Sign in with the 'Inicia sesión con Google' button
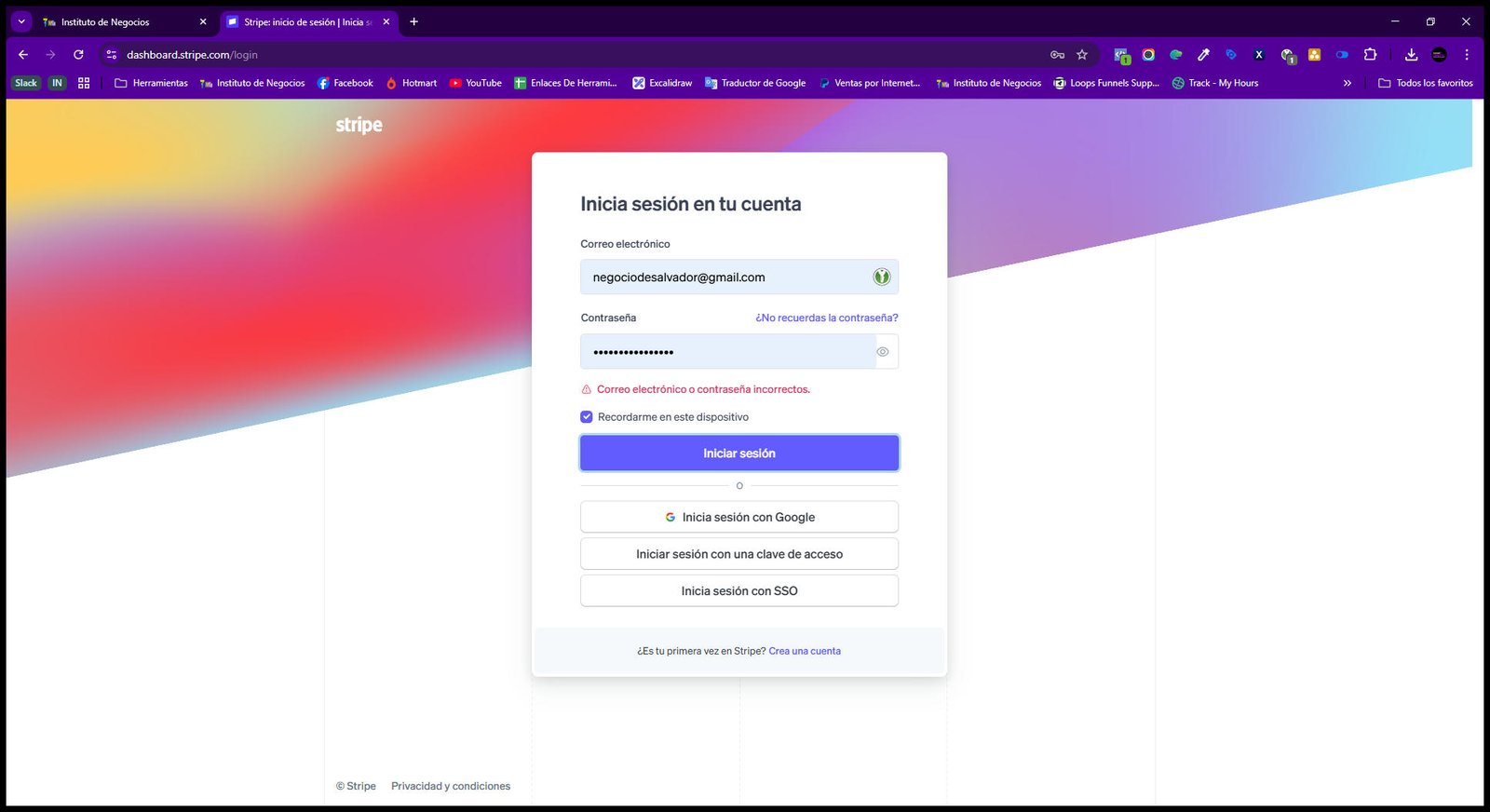 pyautogui.click(x=739, y=517)
